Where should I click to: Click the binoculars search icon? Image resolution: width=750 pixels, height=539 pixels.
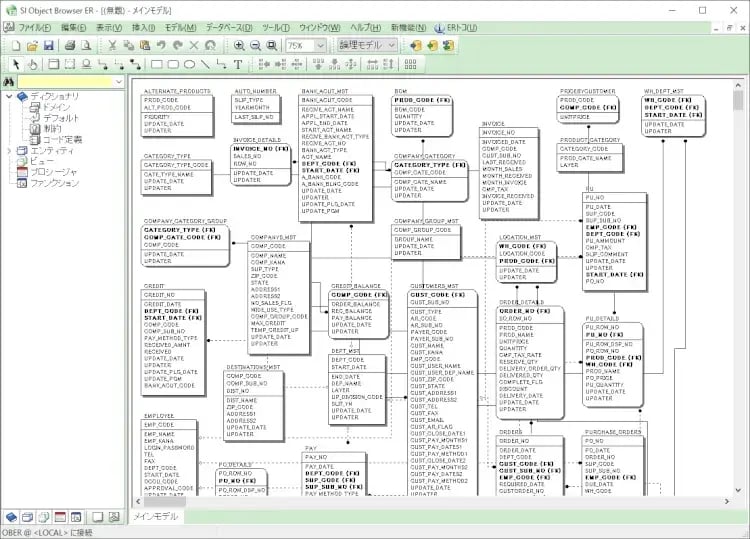(9, 81)
